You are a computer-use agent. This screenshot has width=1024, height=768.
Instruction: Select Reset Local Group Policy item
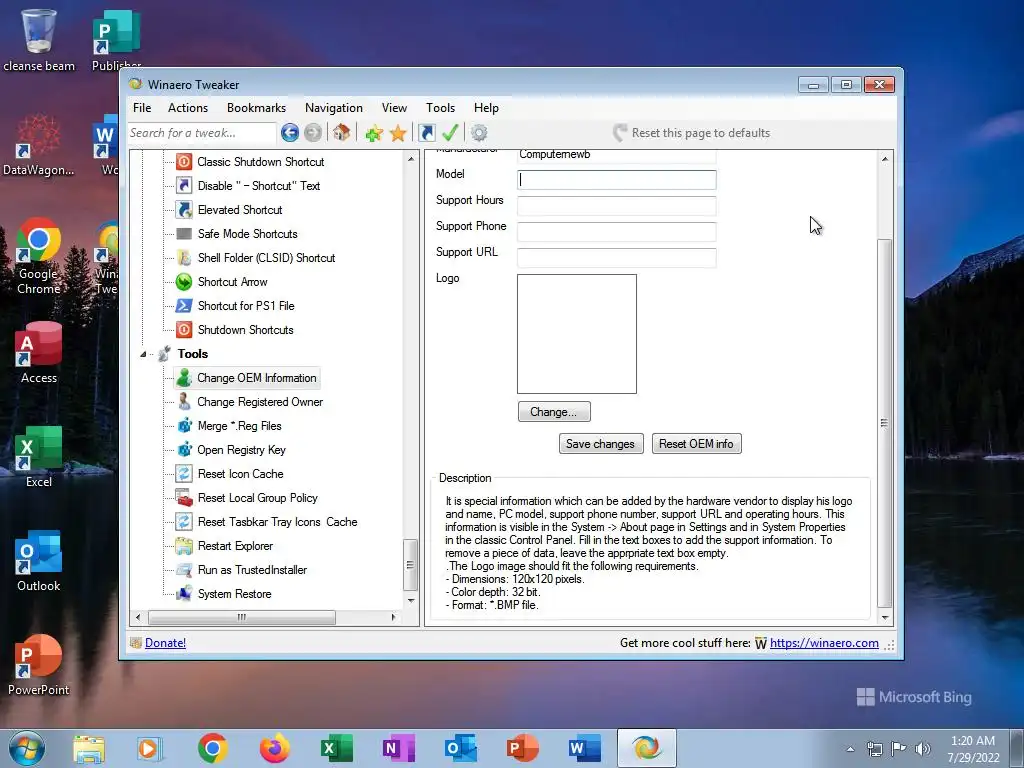[257, 498]
